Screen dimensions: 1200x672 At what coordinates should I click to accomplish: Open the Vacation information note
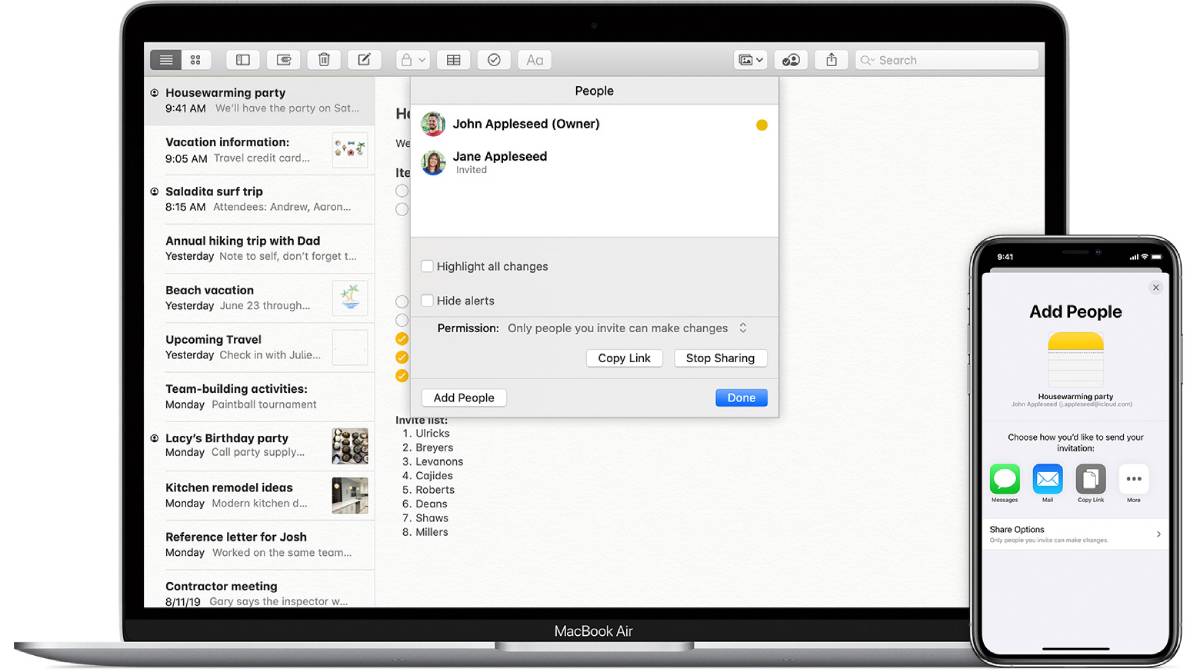(260, 150)
